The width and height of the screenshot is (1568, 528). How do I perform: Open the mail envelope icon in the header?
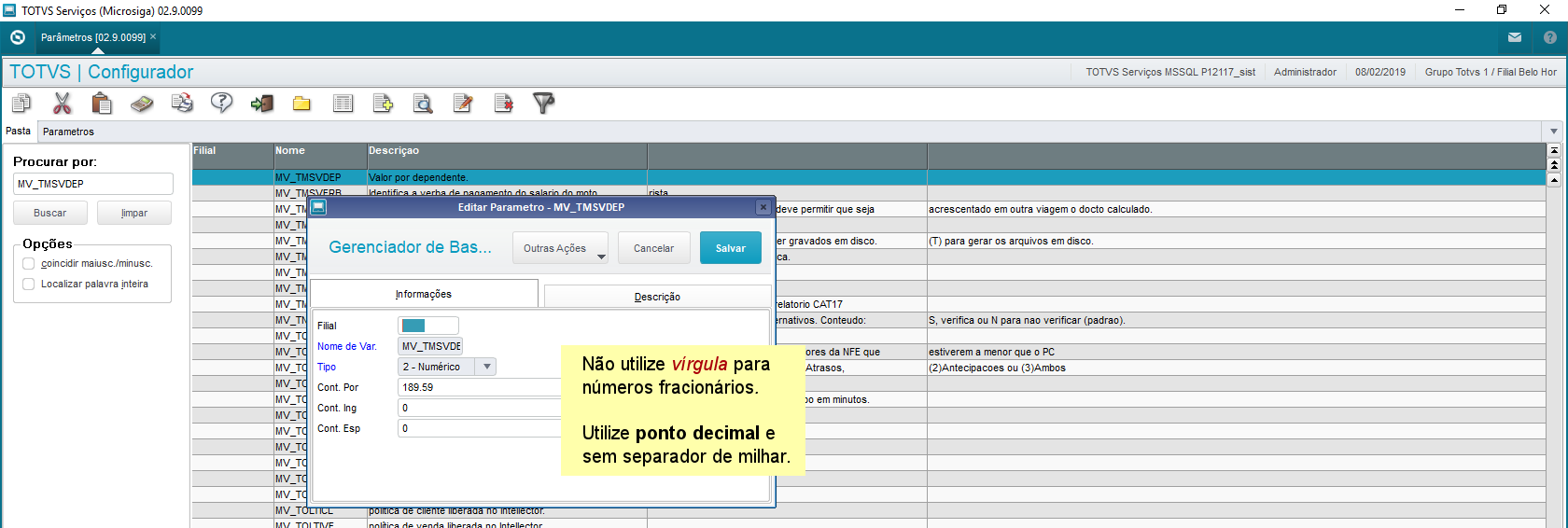[x=1515, y=37]
